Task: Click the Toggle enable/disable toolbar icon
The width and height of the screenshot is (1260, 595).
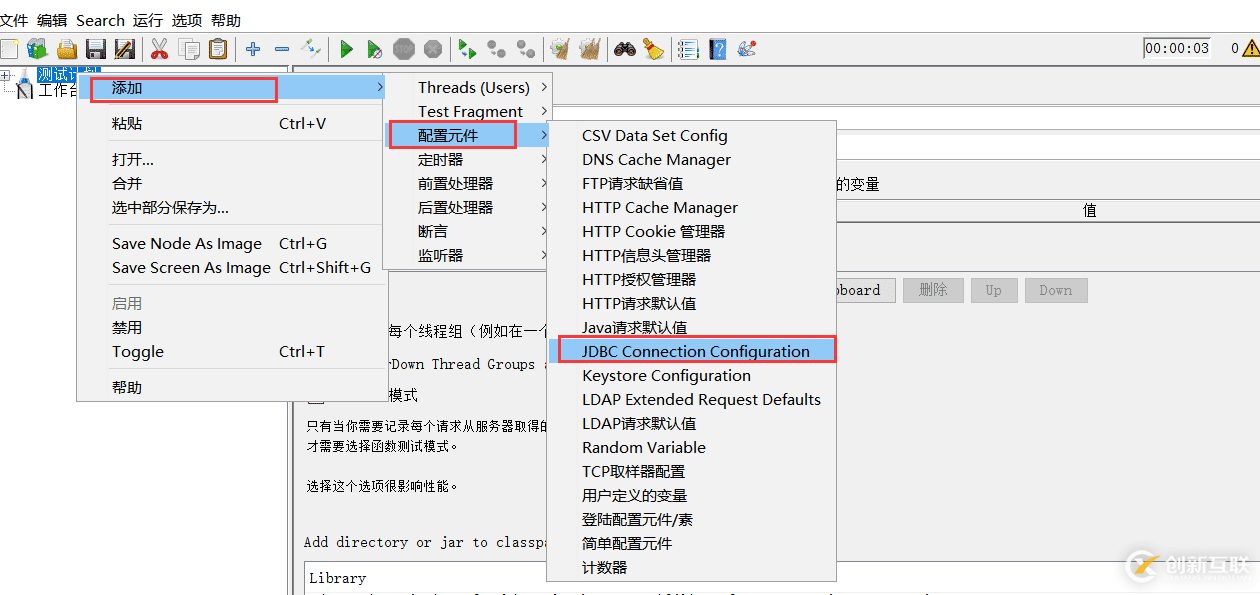Action: point(311,48)
